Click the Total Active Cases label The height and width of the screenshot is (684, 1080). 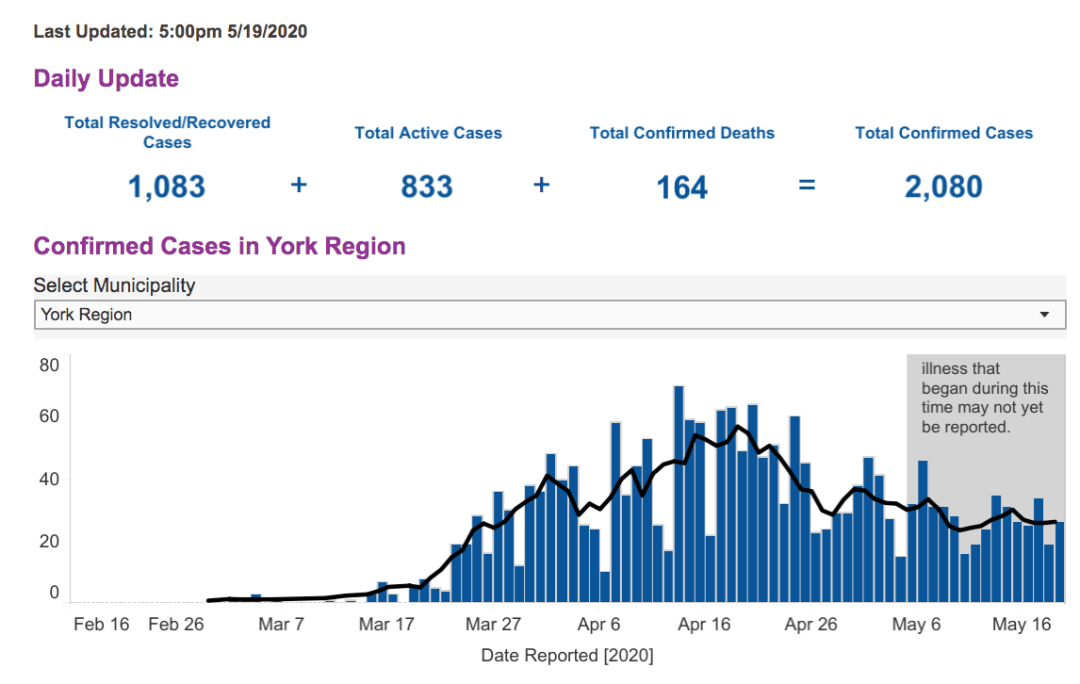pyautogui.click(x=428, y=133)
